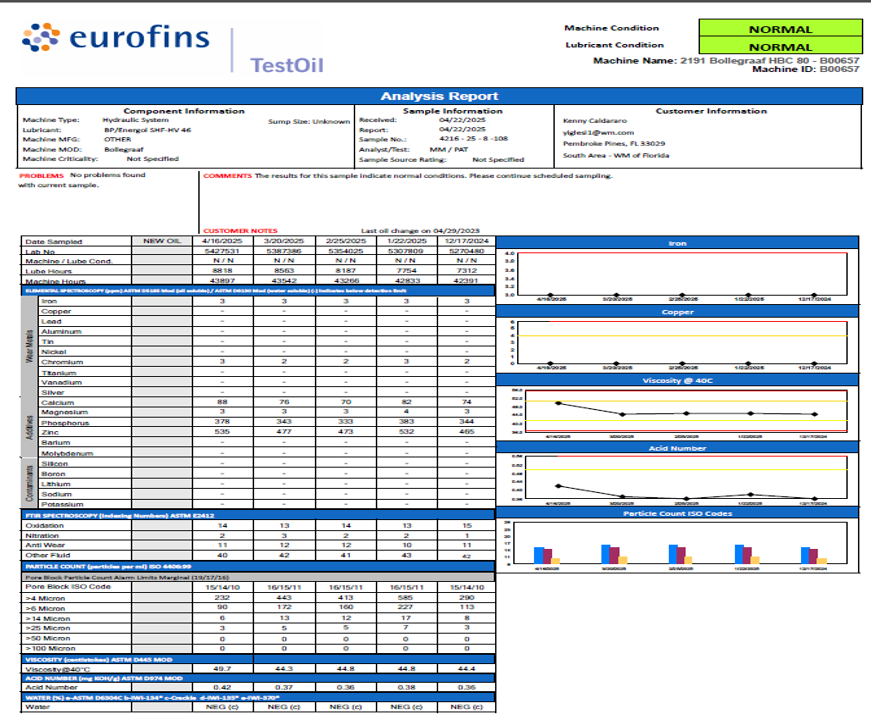The image size is (871, 720).
Task: Click the Component Information heading
Action: (184, 111)
